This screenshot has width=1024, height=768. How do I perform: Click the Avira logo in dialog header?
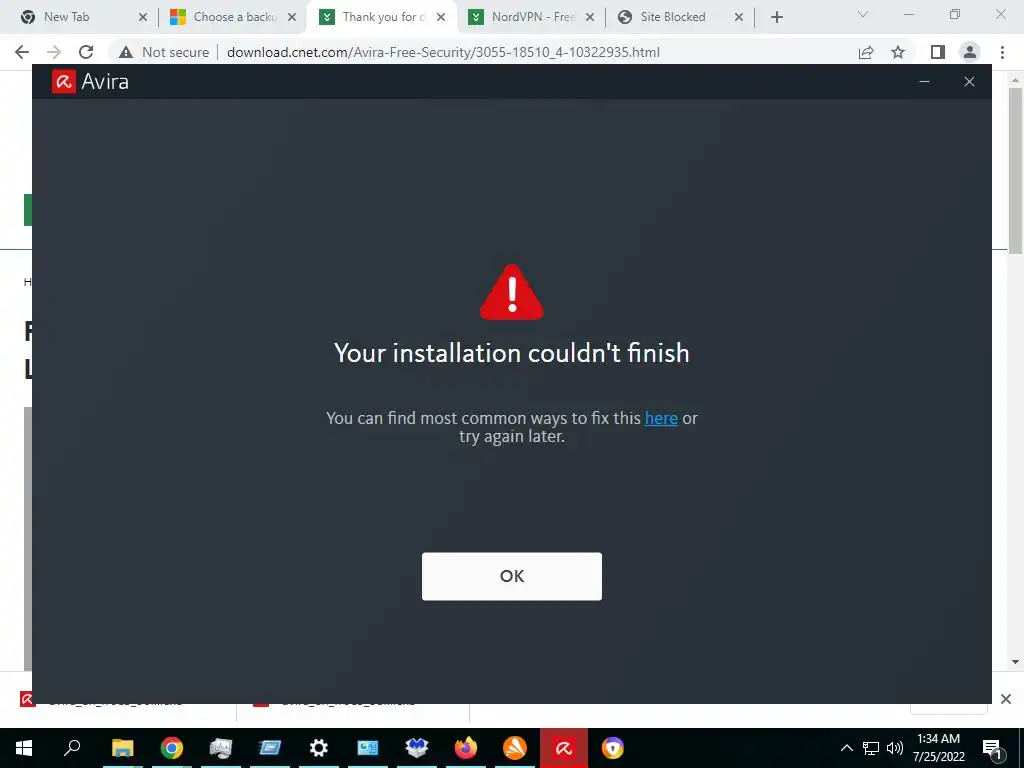coord(64,82)
